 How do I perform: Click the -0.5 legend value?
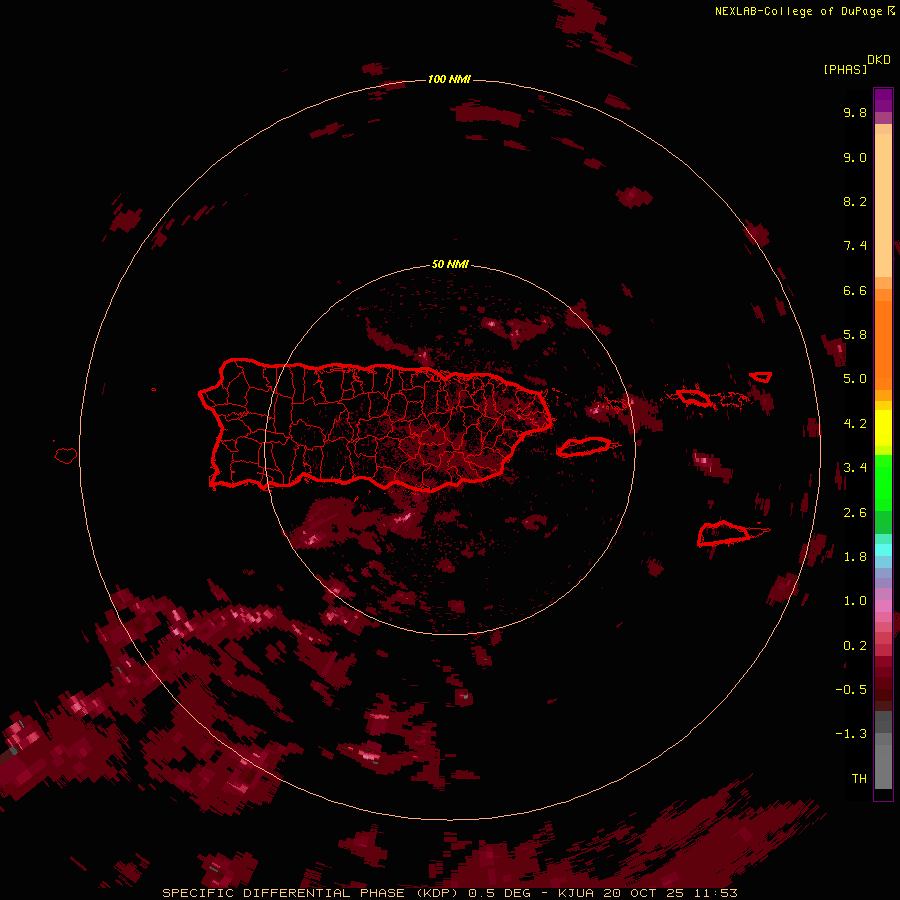point(851,689)
